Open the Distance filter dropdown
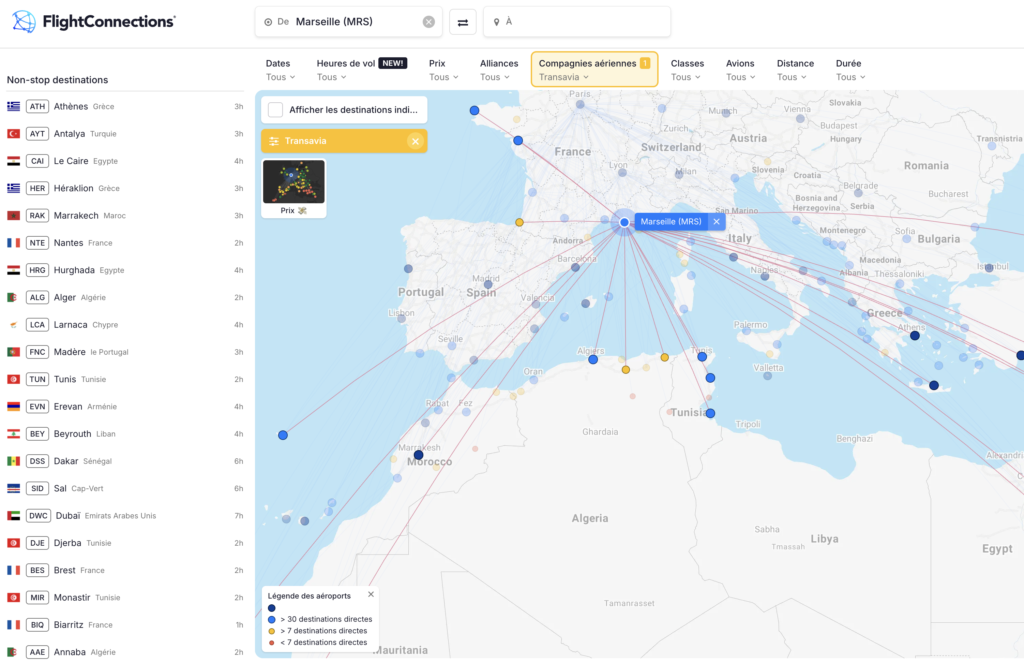This screenshot has height=663, width=1024. pos(795,70)
